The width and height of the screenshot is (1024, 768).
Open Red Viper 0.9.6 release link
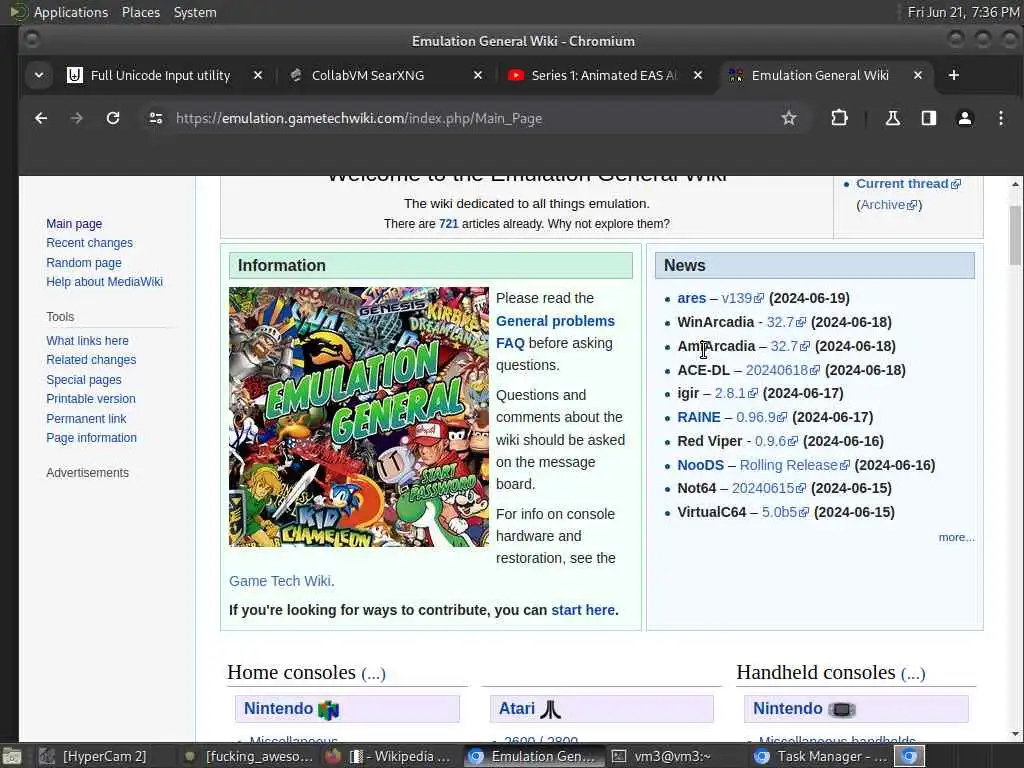(776, 441)
